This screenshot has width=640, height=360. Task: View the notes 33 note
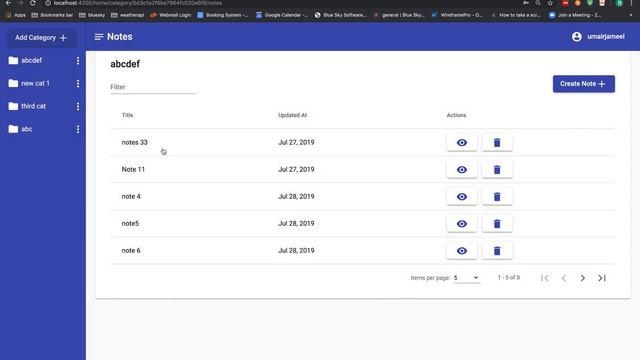(x=462, y=142)
